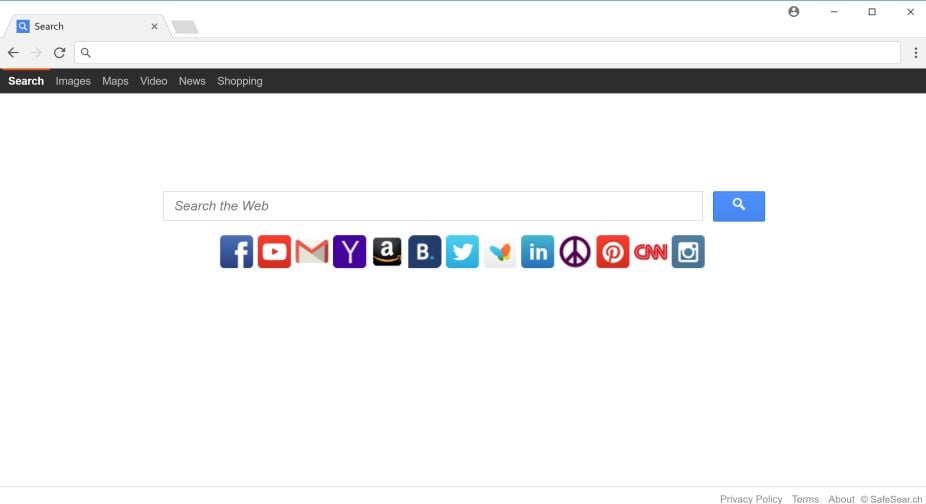This screenshot has width=926, height=504.
Task: Open the Facebook shortcut icon
Action: coord(236,252)
